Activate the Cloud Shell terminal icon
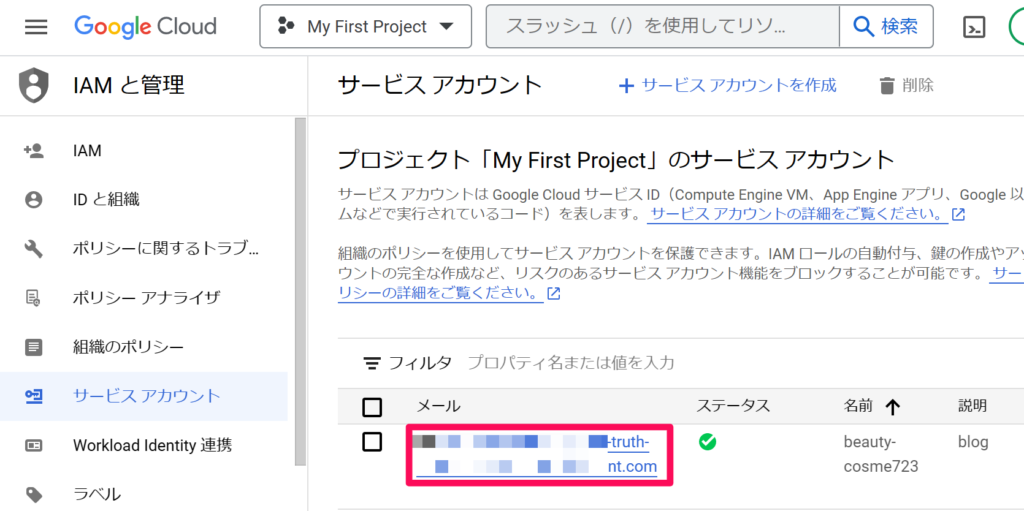The height and width of the screenshot is (511, 1024). [974, 27]
